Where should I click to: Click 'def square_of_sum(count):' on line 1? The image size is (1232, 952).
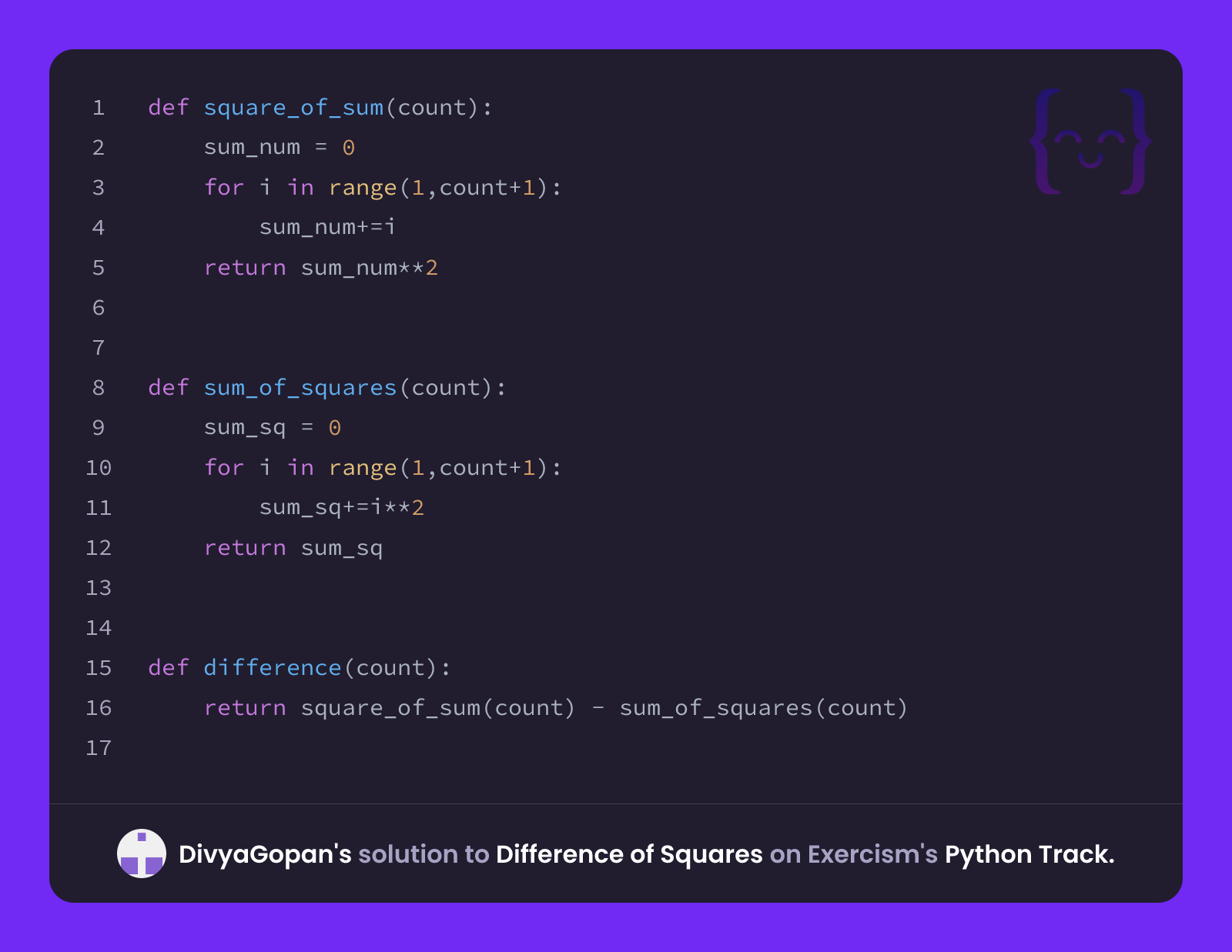pos(320,108)
